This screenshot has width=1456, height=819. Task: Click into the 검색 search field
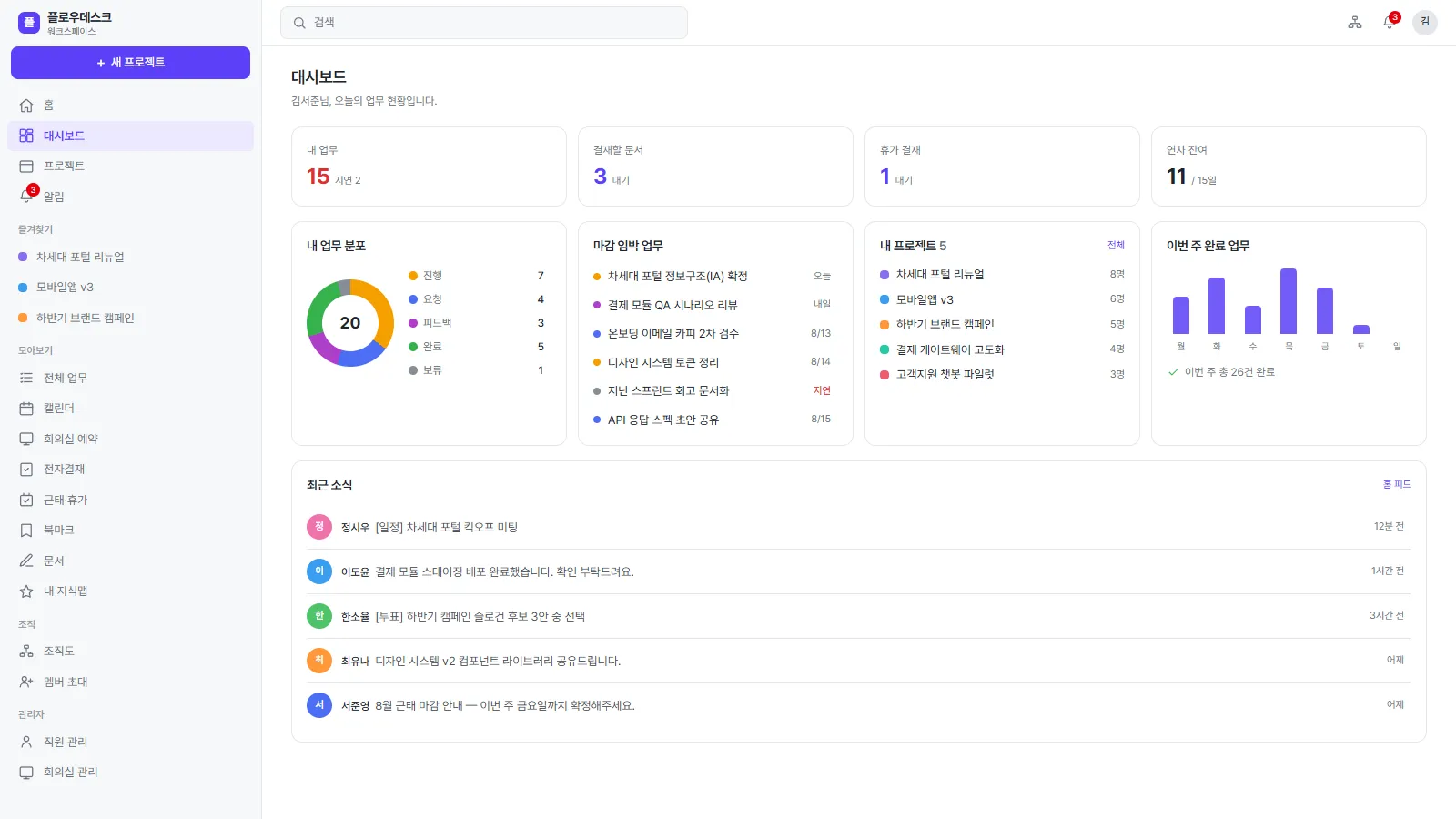click(484, 23)
